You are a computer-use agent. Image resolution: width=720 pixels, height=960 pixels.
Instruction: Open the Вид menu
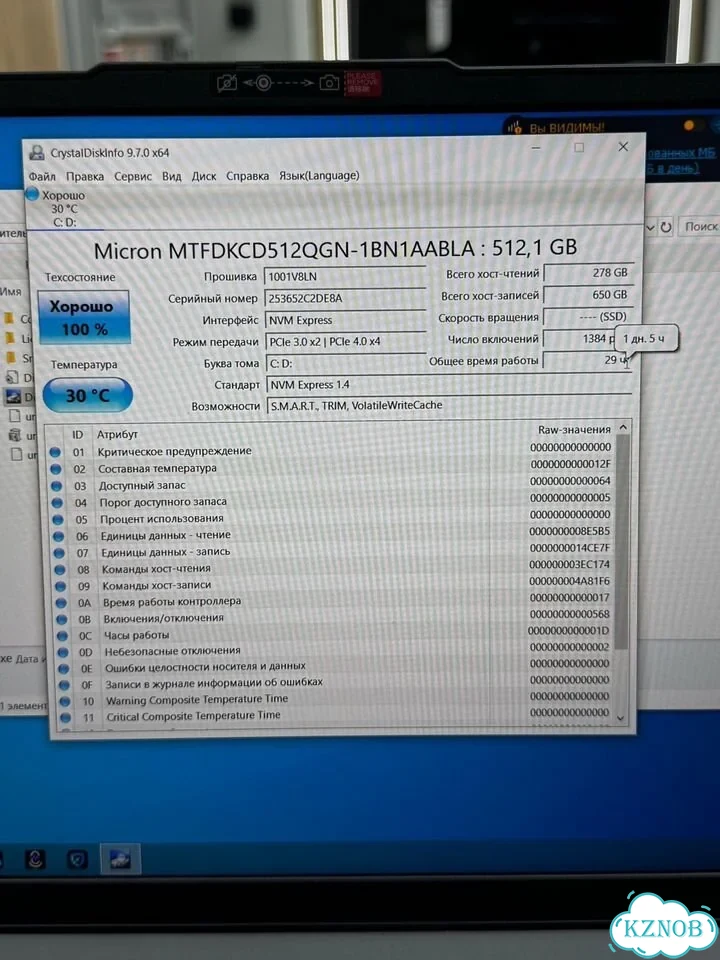171,176
